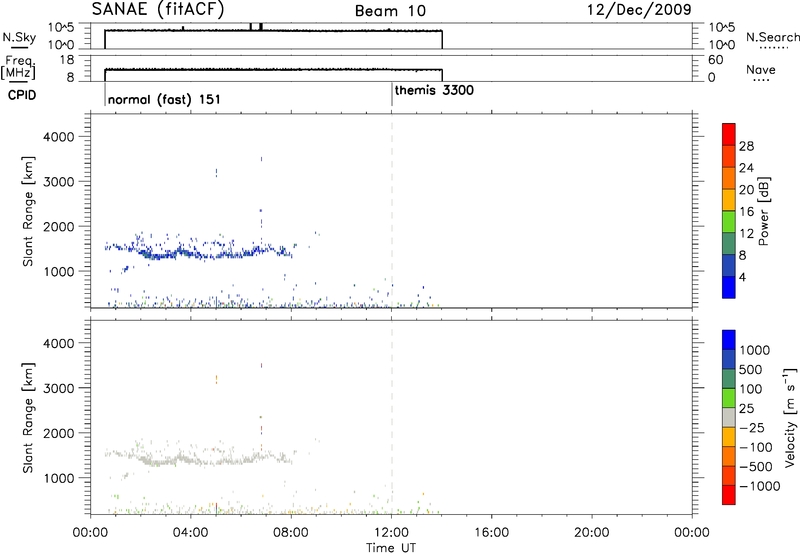Click the 12/Dec/2009 date text
800x554 pixels.
click(639, 10)
